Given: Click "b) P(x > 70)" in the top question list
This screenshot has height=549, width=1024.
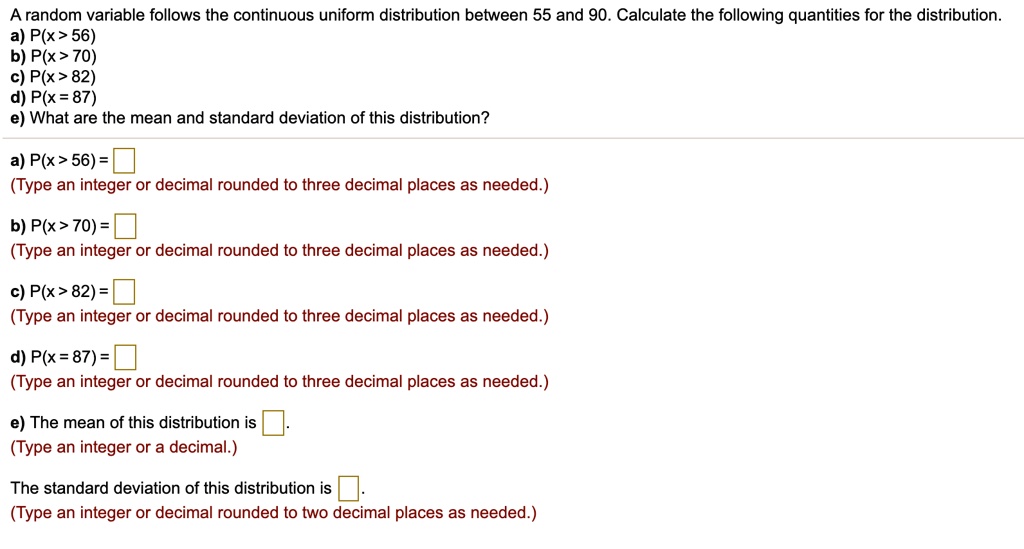Looking at the screenshot, I should (53, 57).
